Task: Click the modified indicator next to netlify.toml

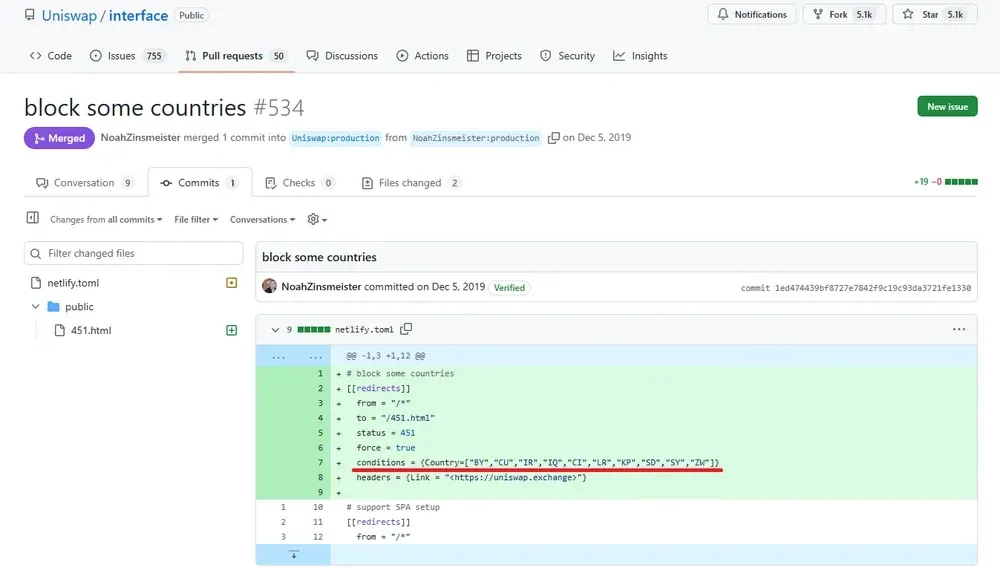Action: pyautogui.click(x=232, y=282)
